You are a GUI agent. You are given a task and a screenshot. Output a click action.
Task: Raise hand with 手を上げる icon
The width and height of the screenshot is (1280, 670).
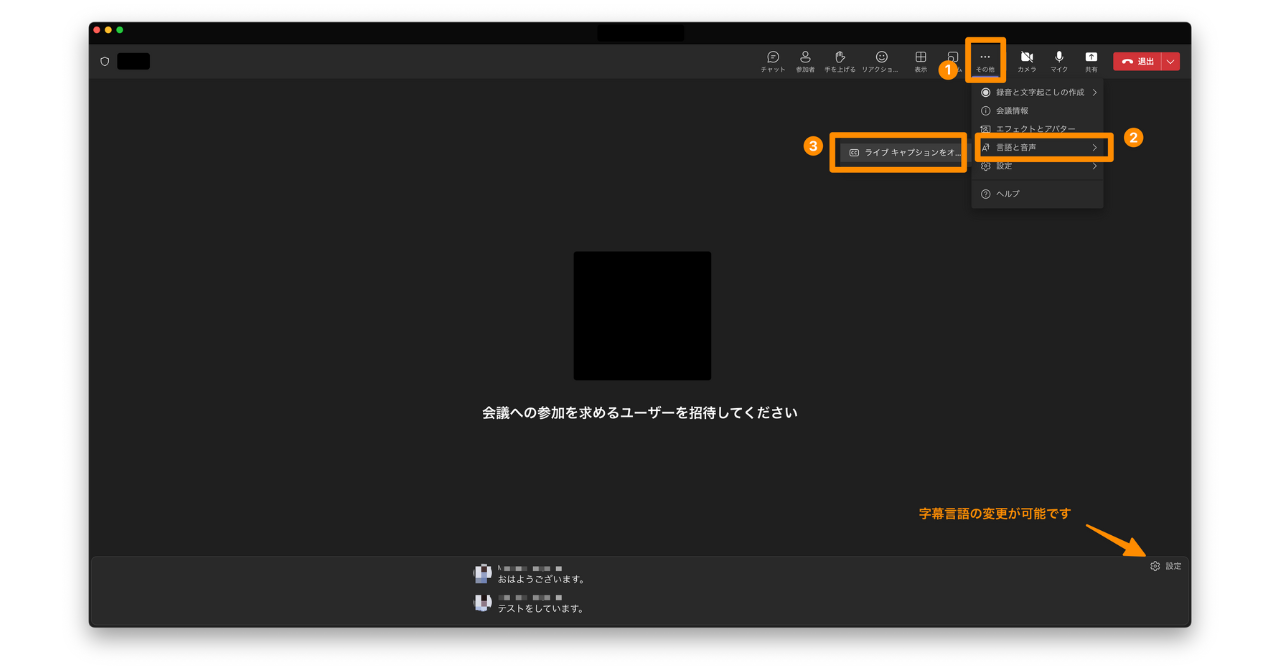(840, 60)
